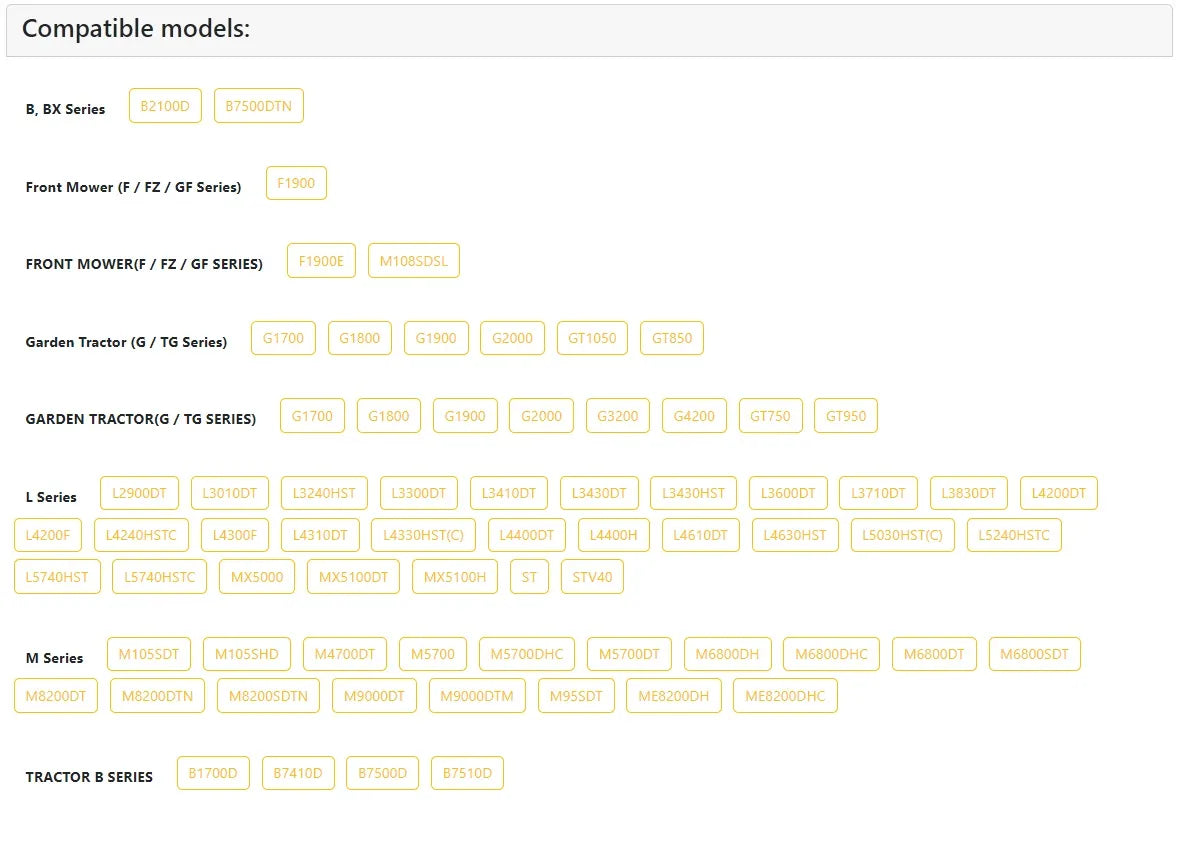Select the ME8200DHC model tag
Image resolution: width=1180 pixels, height=864 pixels.
(x=785, y=696)
